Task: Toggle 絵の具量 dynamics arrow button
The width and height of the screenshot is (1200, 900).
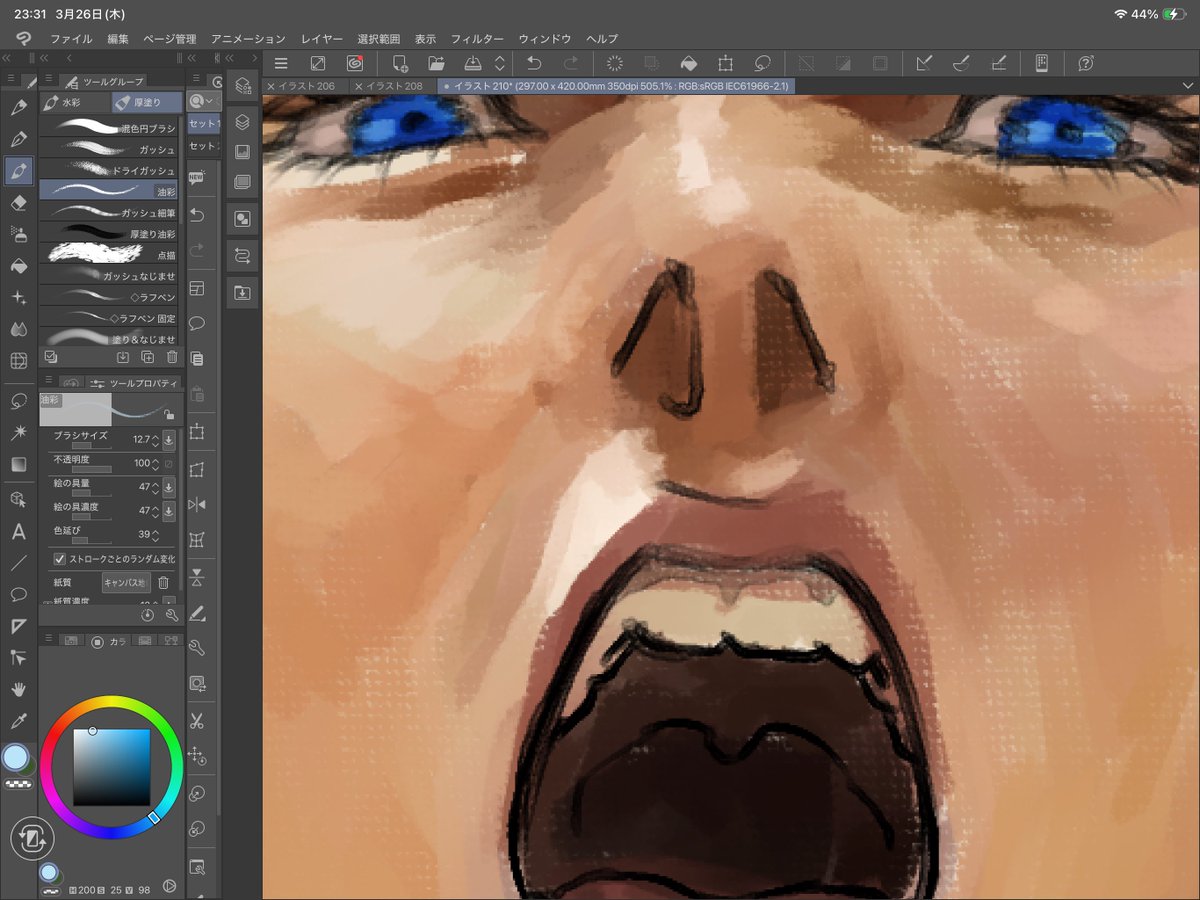Action: (x=168, y=487)
